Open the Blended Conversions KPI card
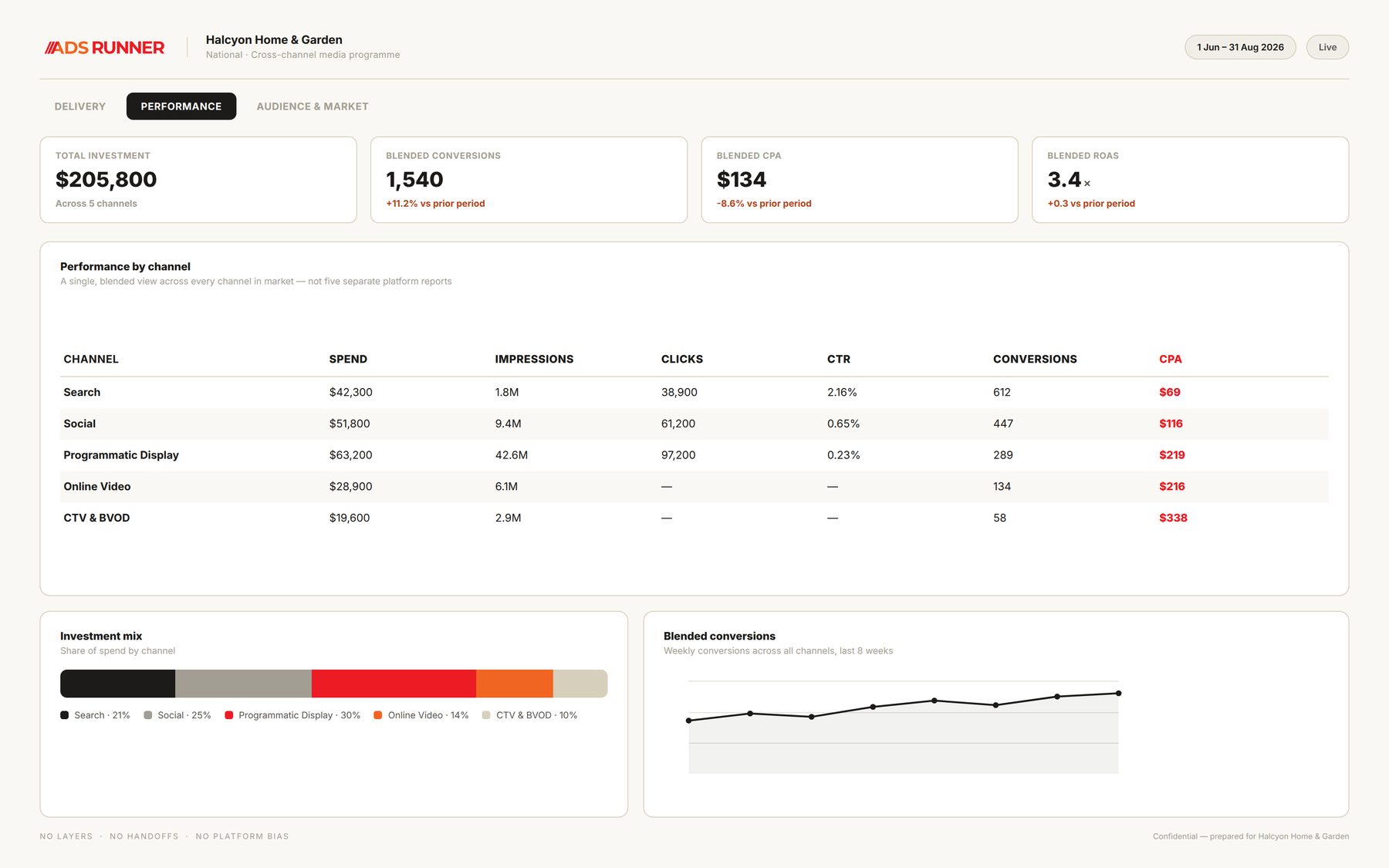The height and width of the screenshot is (868, 1389). 529,180
